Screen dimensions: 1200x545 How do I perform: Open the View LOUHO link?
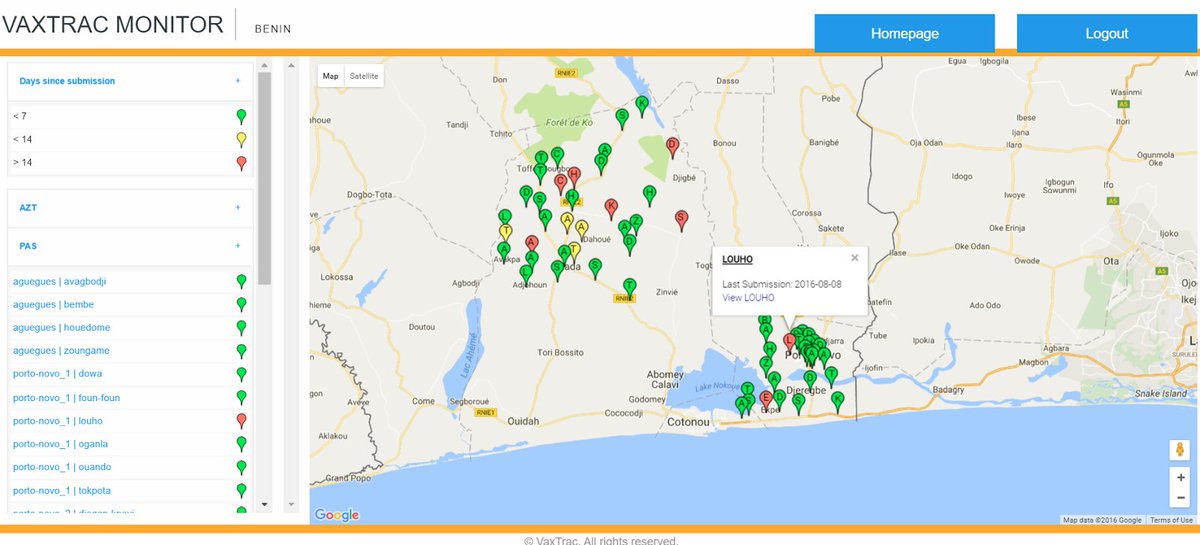748,298
